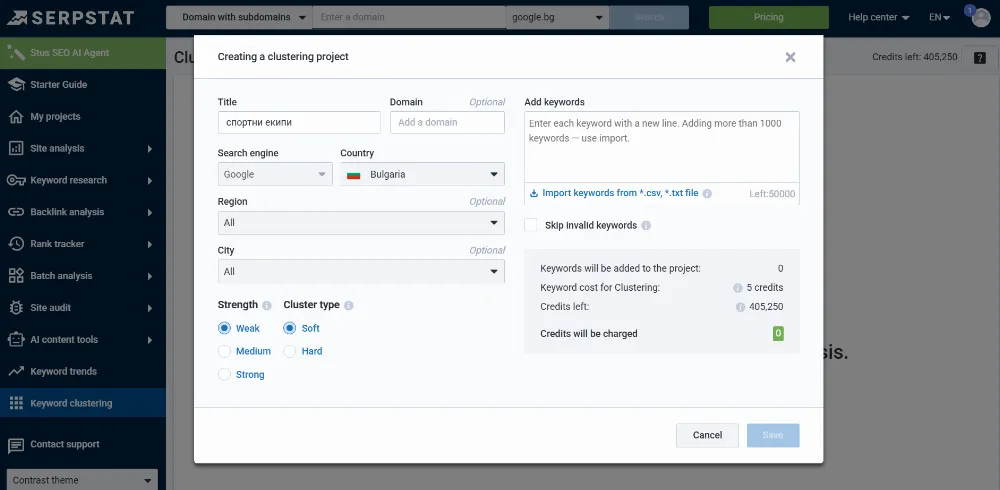The height and width of the screenshot is (490, 1000).
Task: Open the Help center dropdown
Action: pyautogui.click(x=878, y=17)
